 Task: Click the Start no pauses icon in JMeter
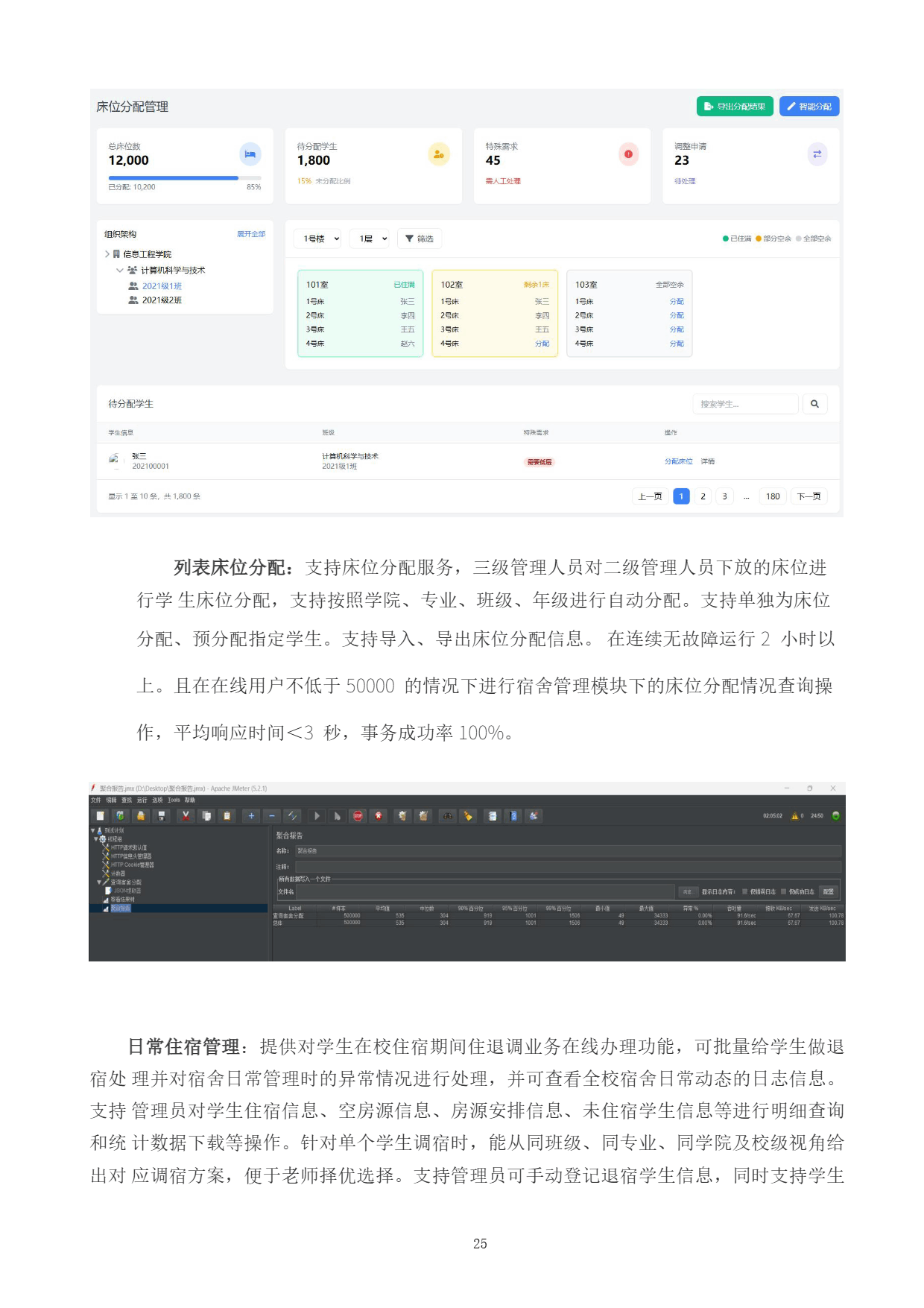click(337, 815)
